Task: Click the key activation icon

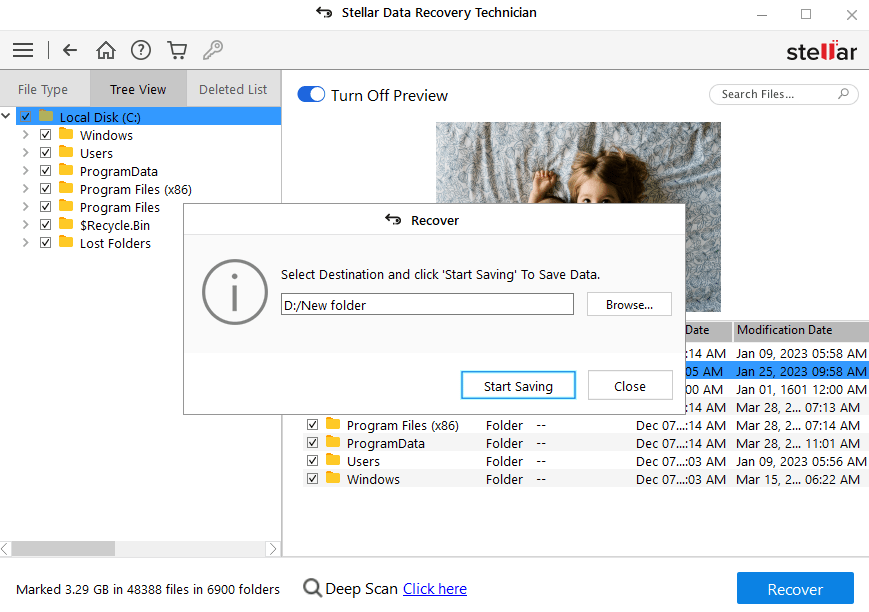Action: pyautogui.click(x=213, y=50)
